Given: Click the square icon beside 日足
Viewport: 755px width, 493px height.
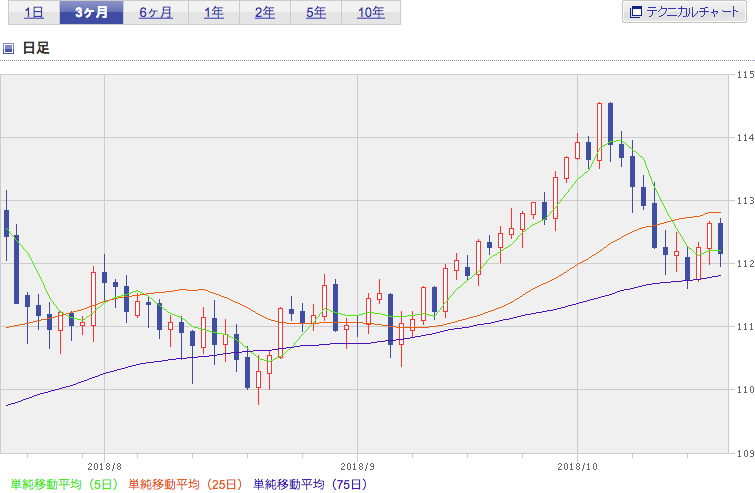Looking at the screenshot, I should 8,48.
